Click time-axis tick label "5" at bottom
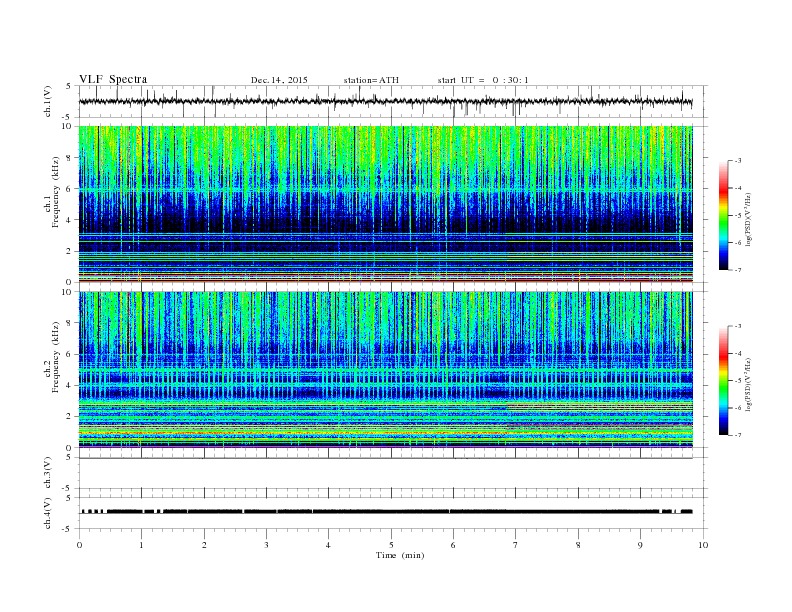The height and width of the screenshot is (612, 792). [x=391, y=545]
